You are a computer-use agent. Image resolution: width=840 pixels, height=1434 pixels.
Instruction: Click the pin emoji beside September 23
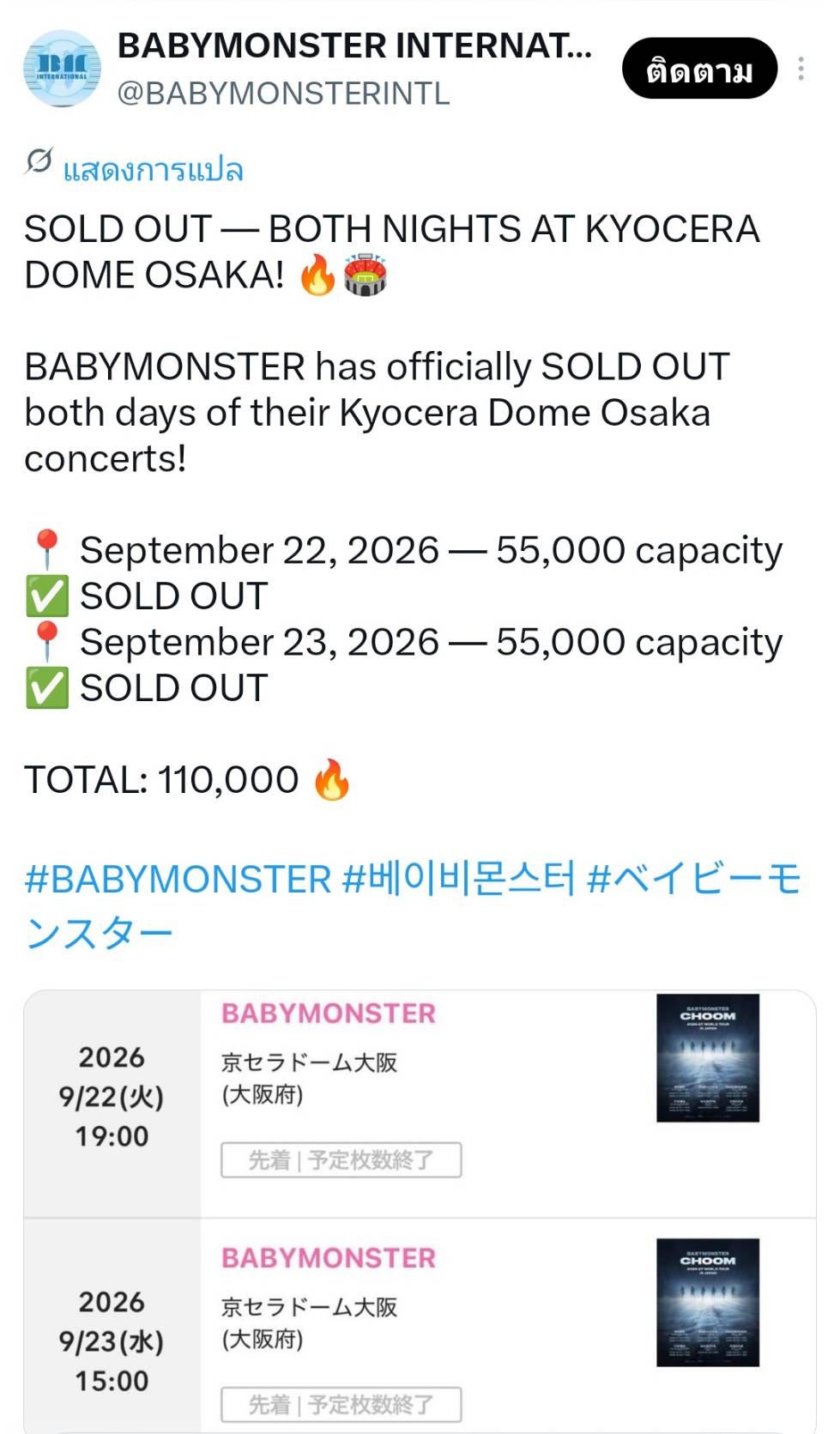(46, 642)
